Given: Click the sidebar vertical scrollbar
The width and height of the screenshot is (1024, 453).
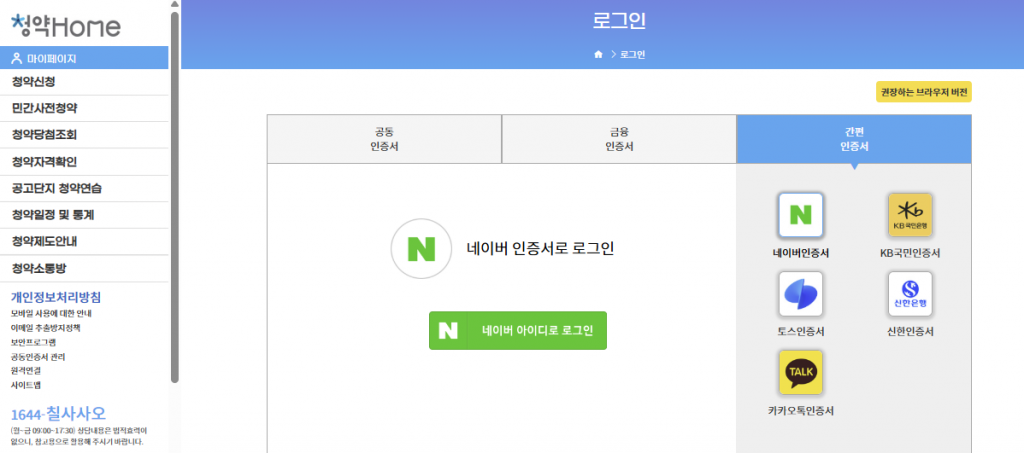Looking at the screenshot, I should [175, 200].
